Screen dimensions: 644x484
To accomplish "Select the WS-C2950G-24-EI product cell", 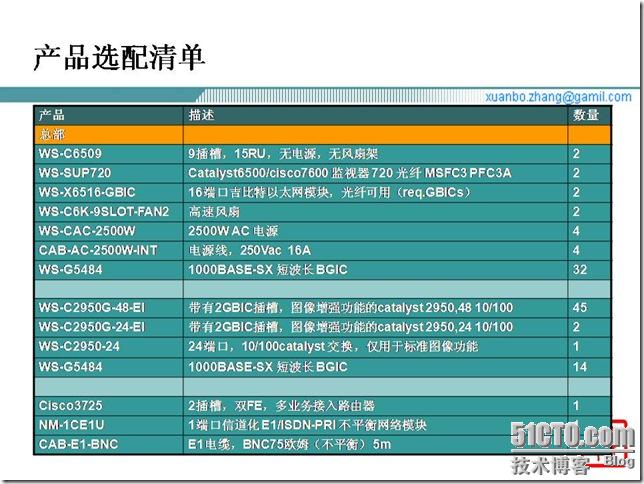I will (108, 327).
